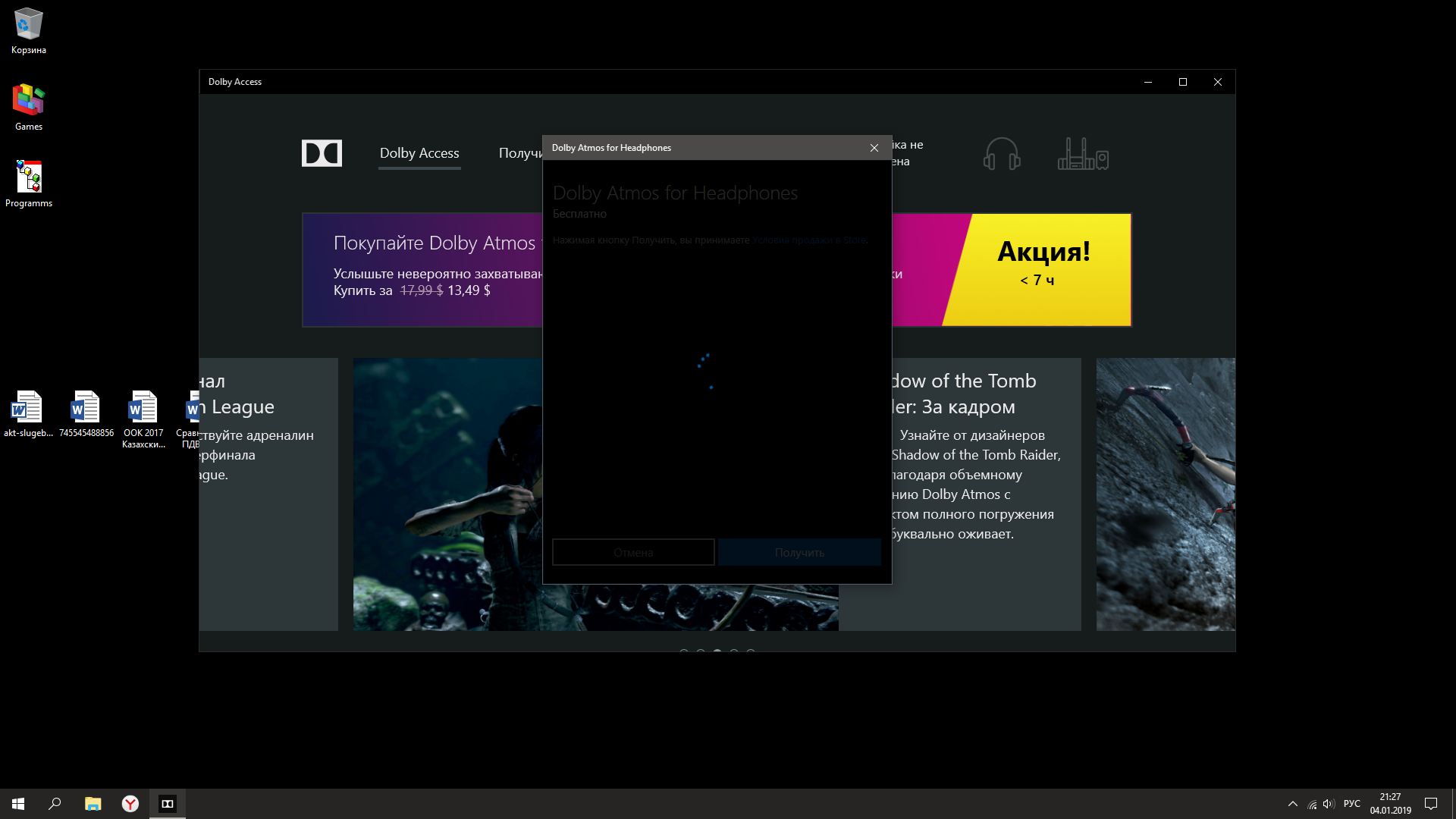Image resolution: width=1456 pixels, height=819 pixels.
Task: Open the Lara Croft jungle image thumbnail
Action: pos(447,494)
